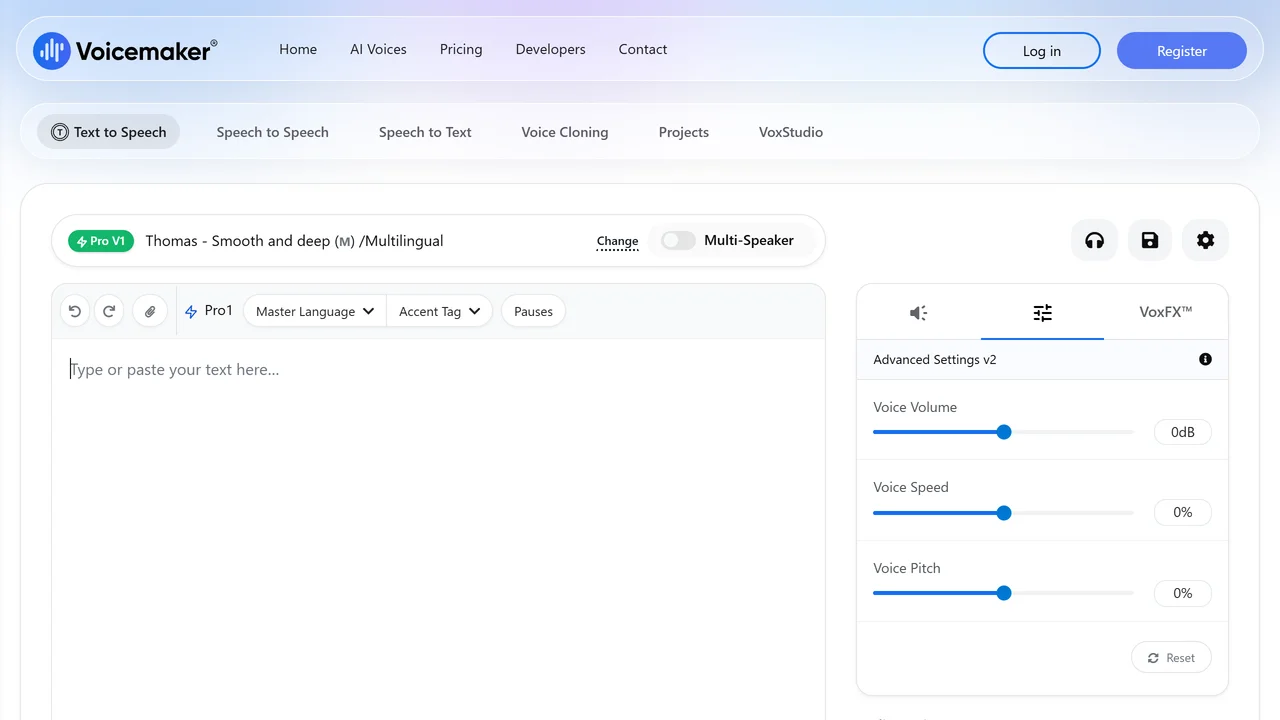Screen dimensions: 1280x720
Task: Select the Pro1 lightning engine indicator
Action: (x=209, y=311)
